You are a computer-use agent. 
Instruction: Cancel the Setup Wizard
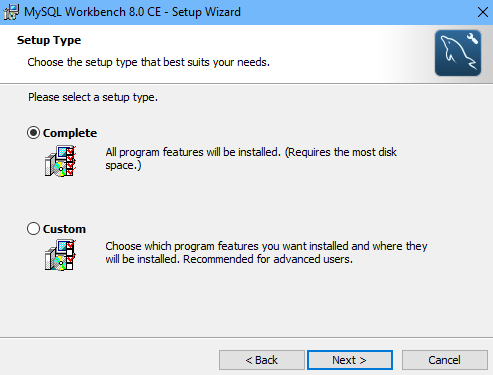pyautogui.click(x=445, y=360)
